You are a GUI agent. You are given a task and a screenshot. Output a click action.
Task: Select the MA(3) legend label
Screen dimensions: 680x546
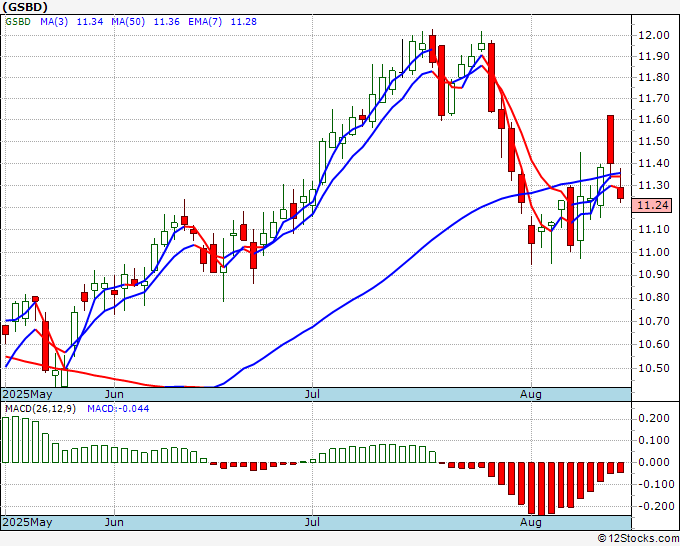click(x=54, y=22)
